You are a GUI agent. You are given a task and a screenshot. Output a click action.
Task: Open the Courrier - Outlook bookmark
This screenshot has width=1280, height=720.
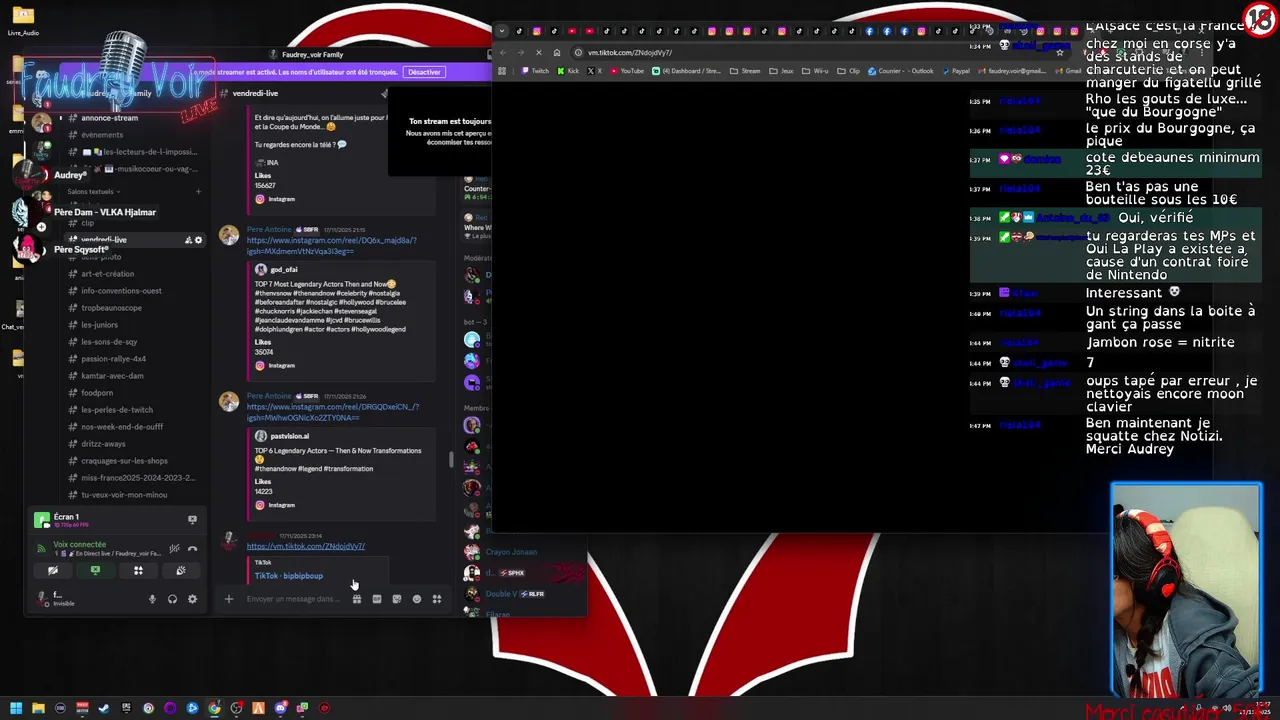point(900,71)
